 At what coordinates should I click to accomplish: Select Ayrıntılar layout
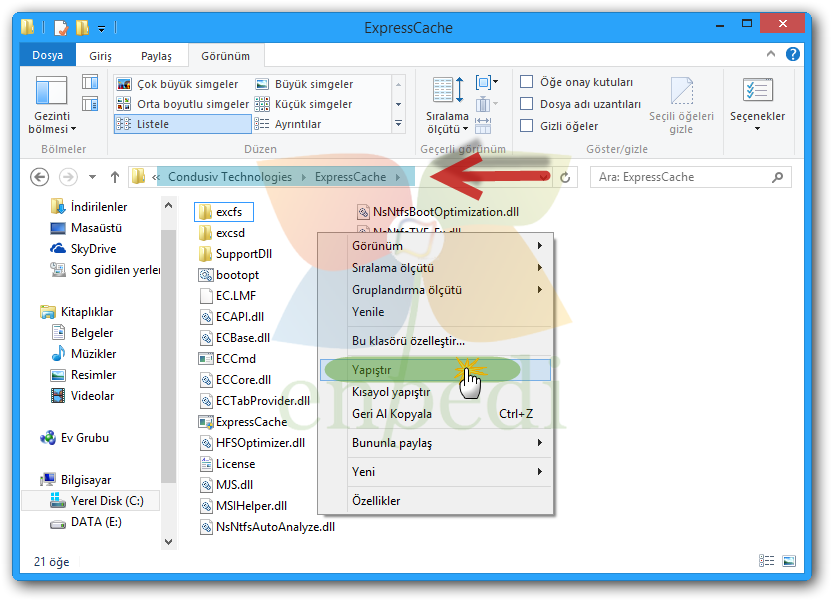coord(288,124)
